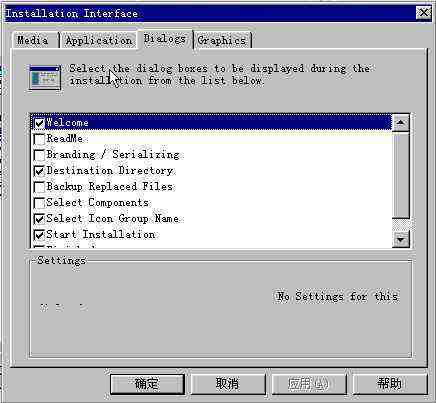This screenshot has width=436, height=403.
Task: Click the dialog list scrollbar track
Action: pyautogui.click(x=401, y=175)
